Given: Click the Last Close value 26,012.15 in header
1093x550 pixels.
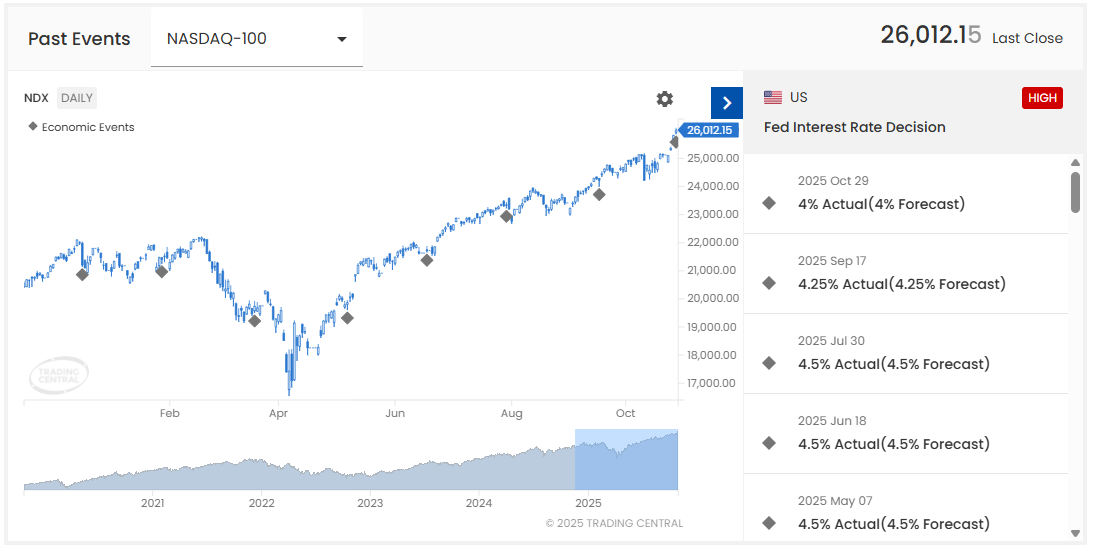Looking at the screenshot, I should click(930, 34).
